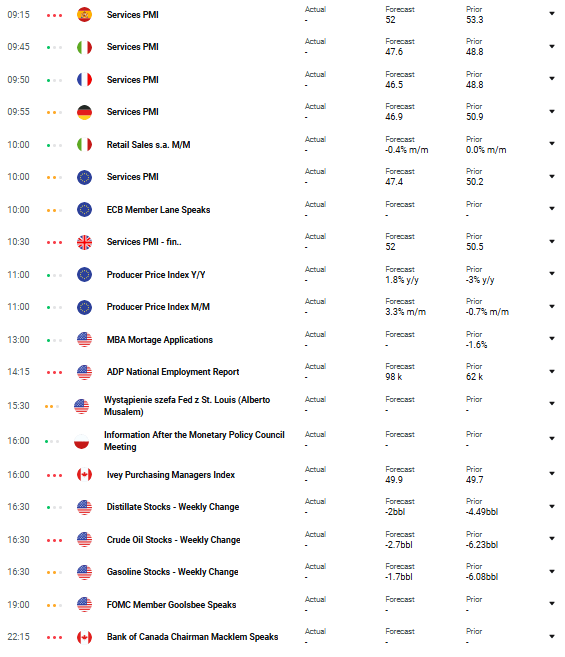Expand the Producer Price Index Y/Y arrow
The image size is (565, 657).
click(x=552, y=274)
